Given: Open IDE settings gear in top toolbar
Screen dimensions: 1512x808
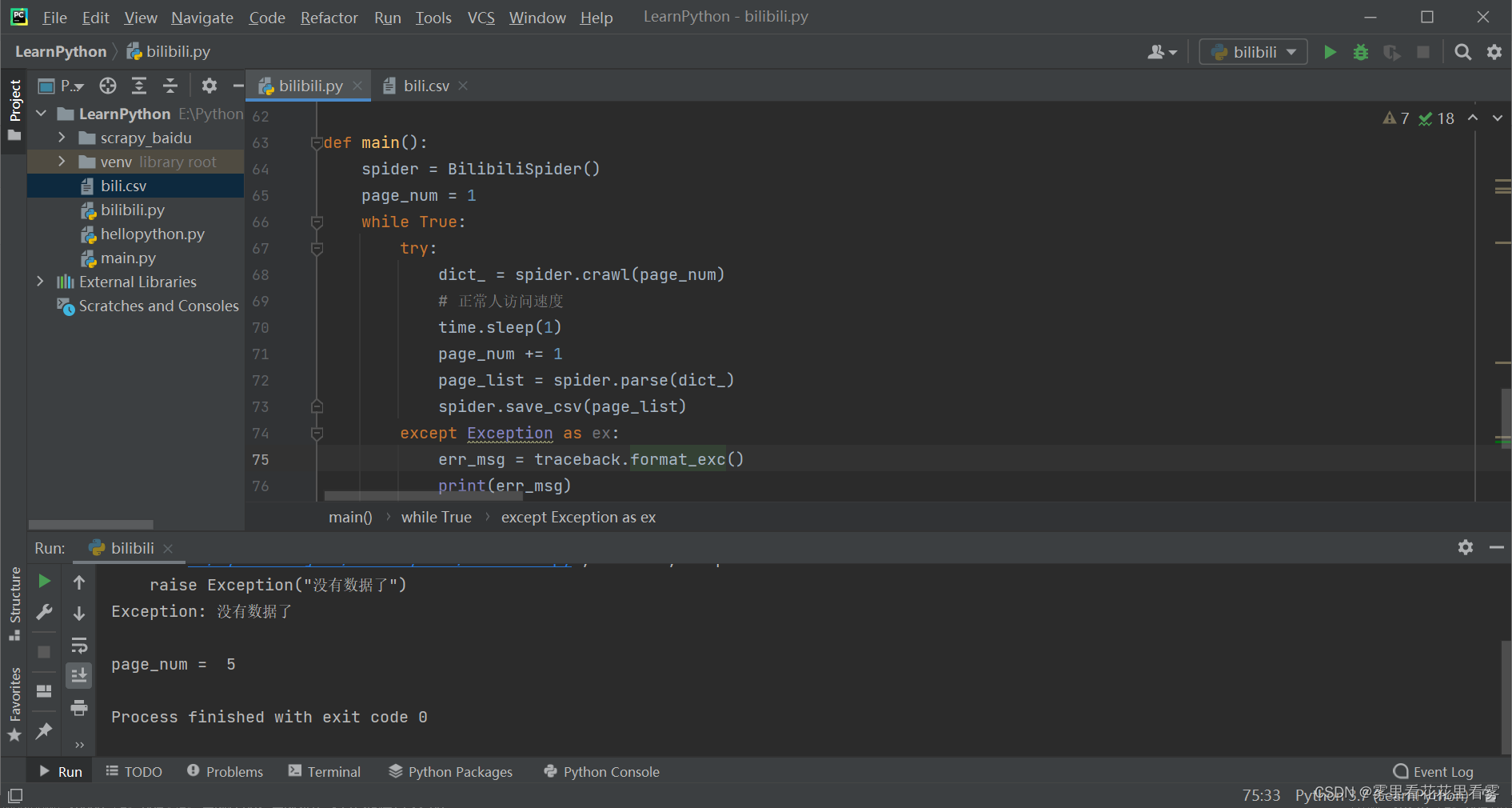Looking at the screenshot, I should (x=1494, y=52).
